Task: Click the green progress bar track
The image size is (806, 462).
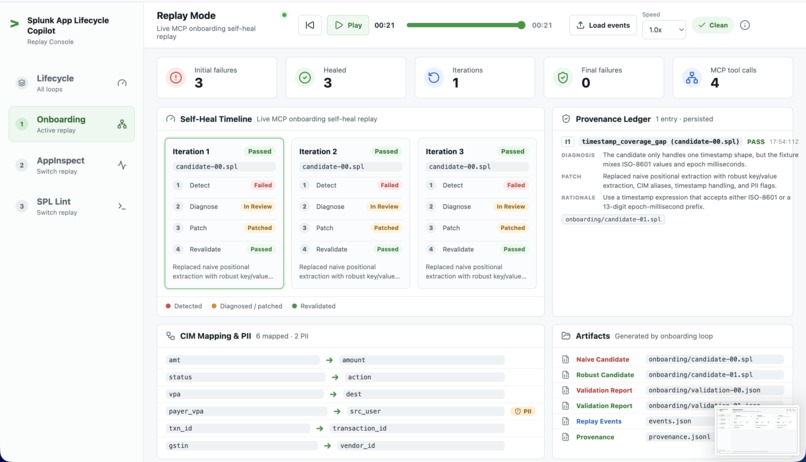Action: (x=464, y=25)
